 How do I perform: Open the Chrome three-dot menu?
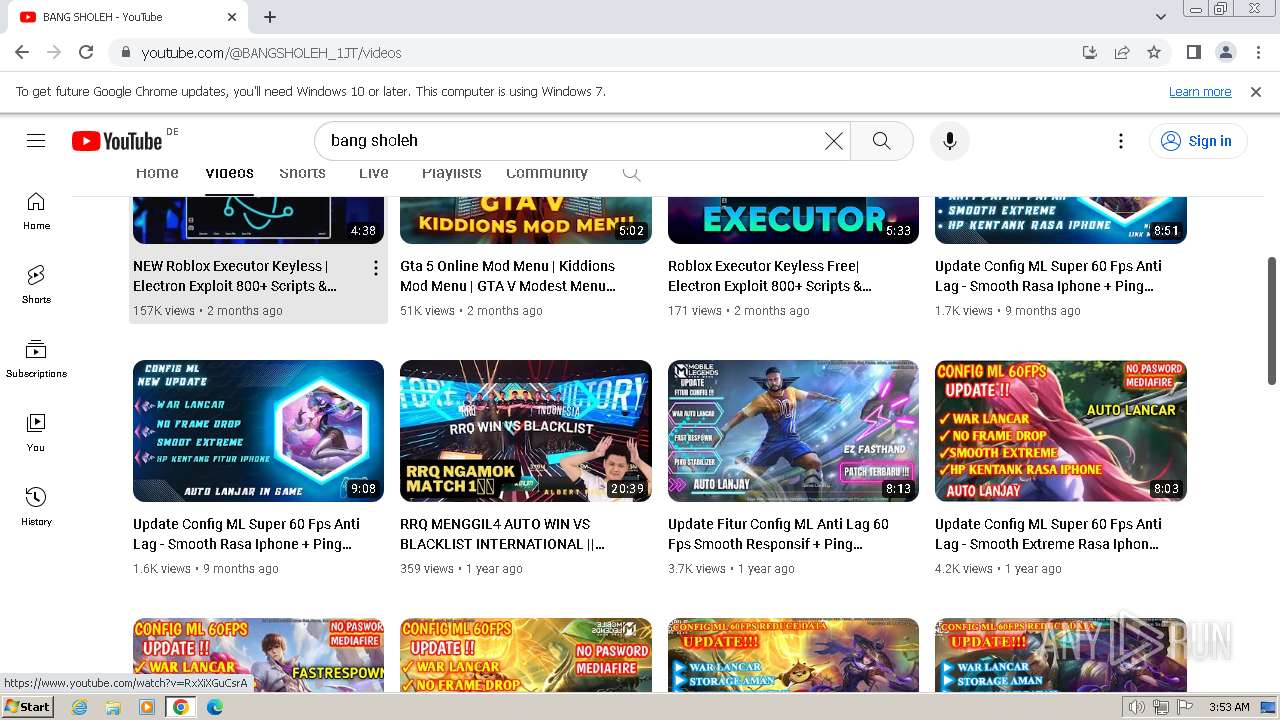coord(1257,52)
